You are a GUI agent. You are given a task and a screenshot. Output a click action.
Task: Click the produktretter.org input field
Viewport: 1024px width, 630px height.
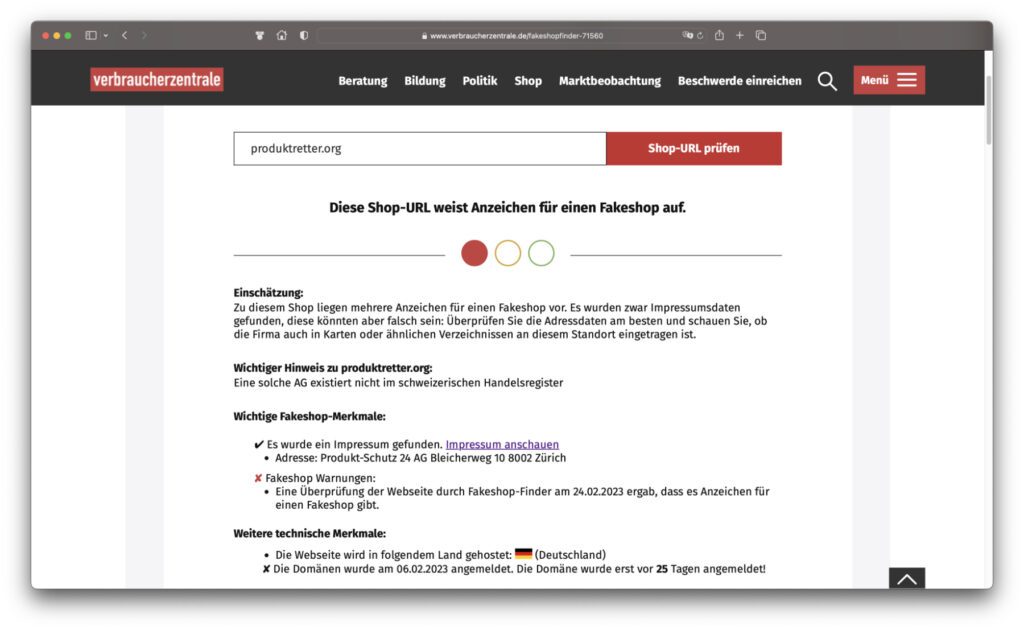[420, 147]
